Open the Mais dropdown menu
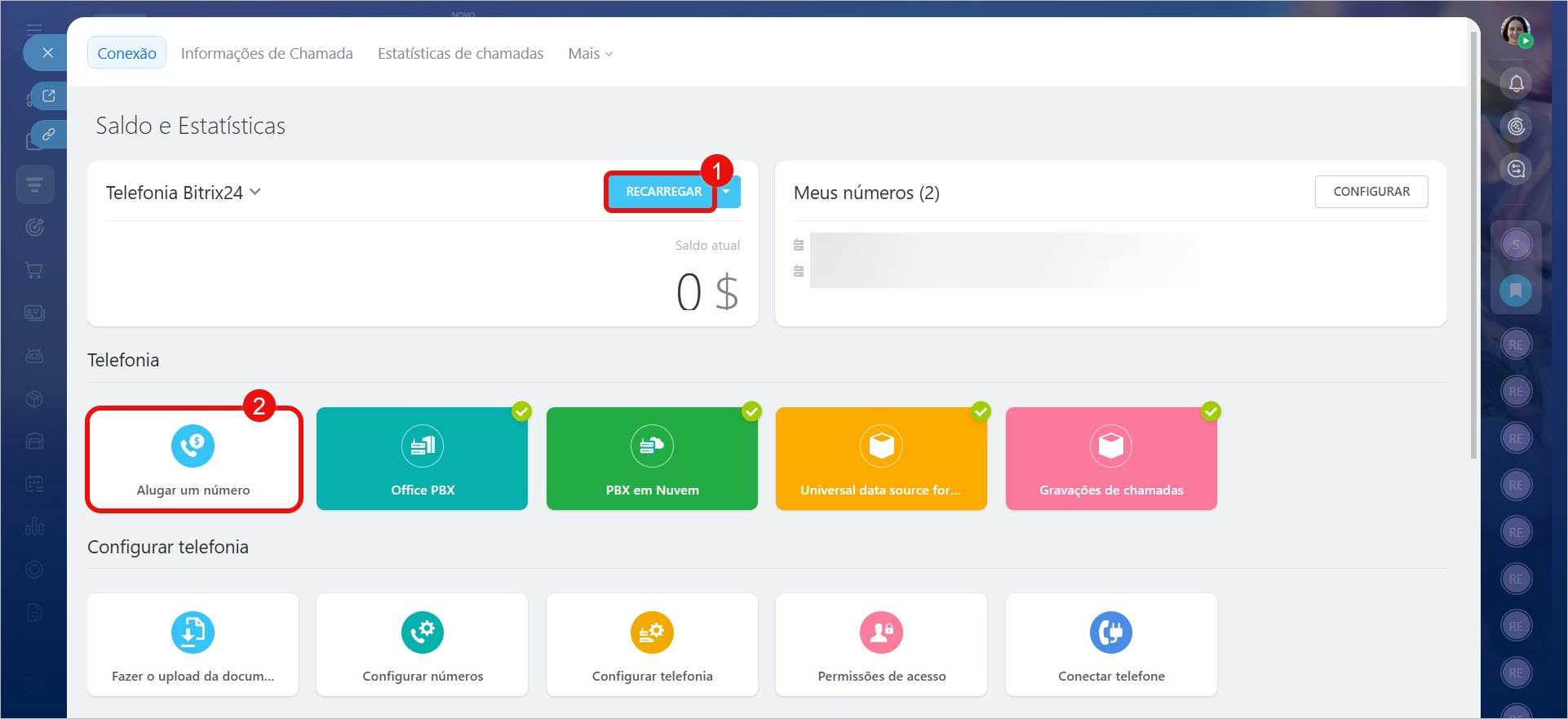This screenshot has height=719, width=1568. [590, 54]
